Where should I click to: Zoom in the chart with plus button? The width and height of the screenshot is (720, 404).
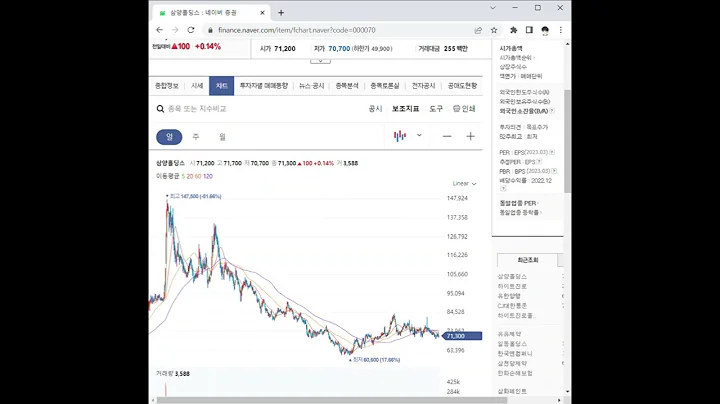(470, 136)
